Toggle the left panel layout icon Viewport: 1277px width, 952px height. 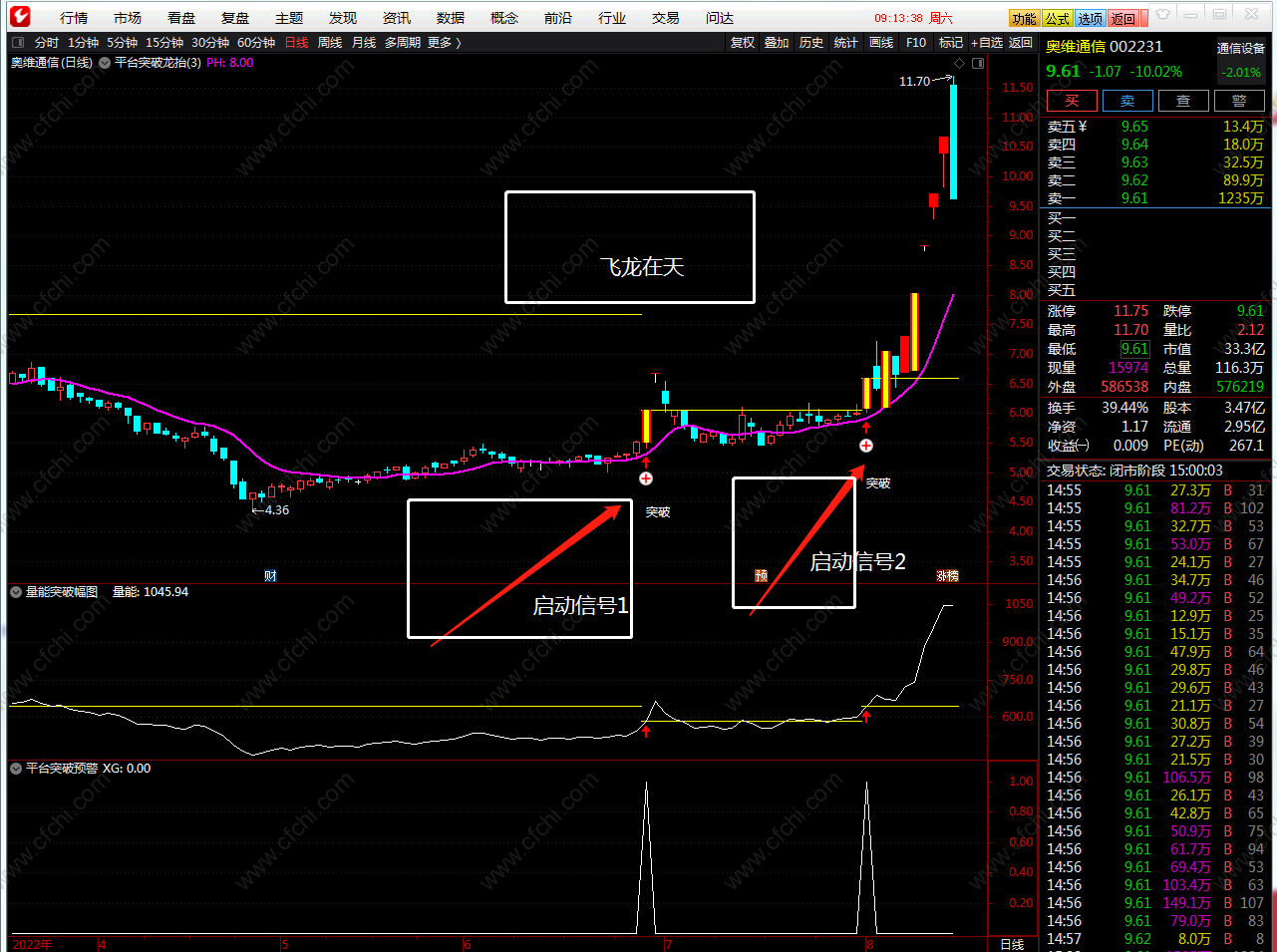click(x=17, y=43)
